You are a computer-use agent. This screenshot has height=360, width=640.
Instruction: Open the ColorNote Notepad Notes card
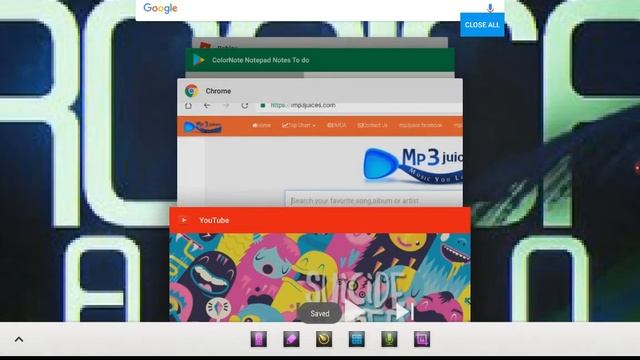[x=320, y=60]
